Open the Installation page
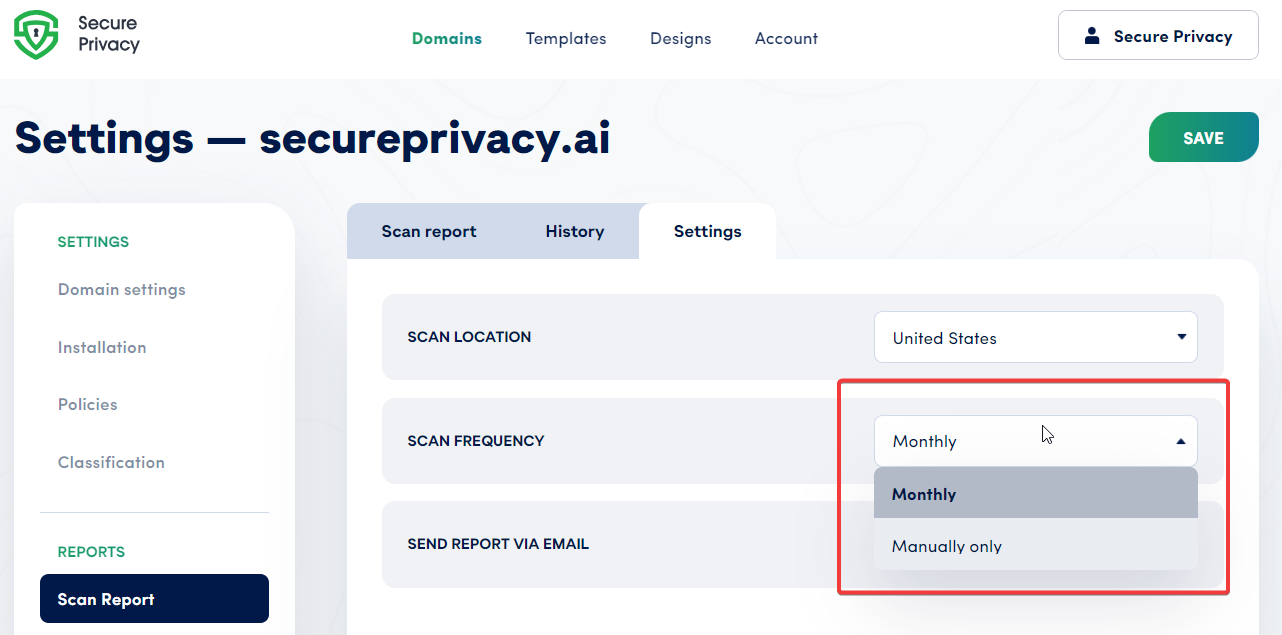1282x635 pixels. (x=102, y=347)
